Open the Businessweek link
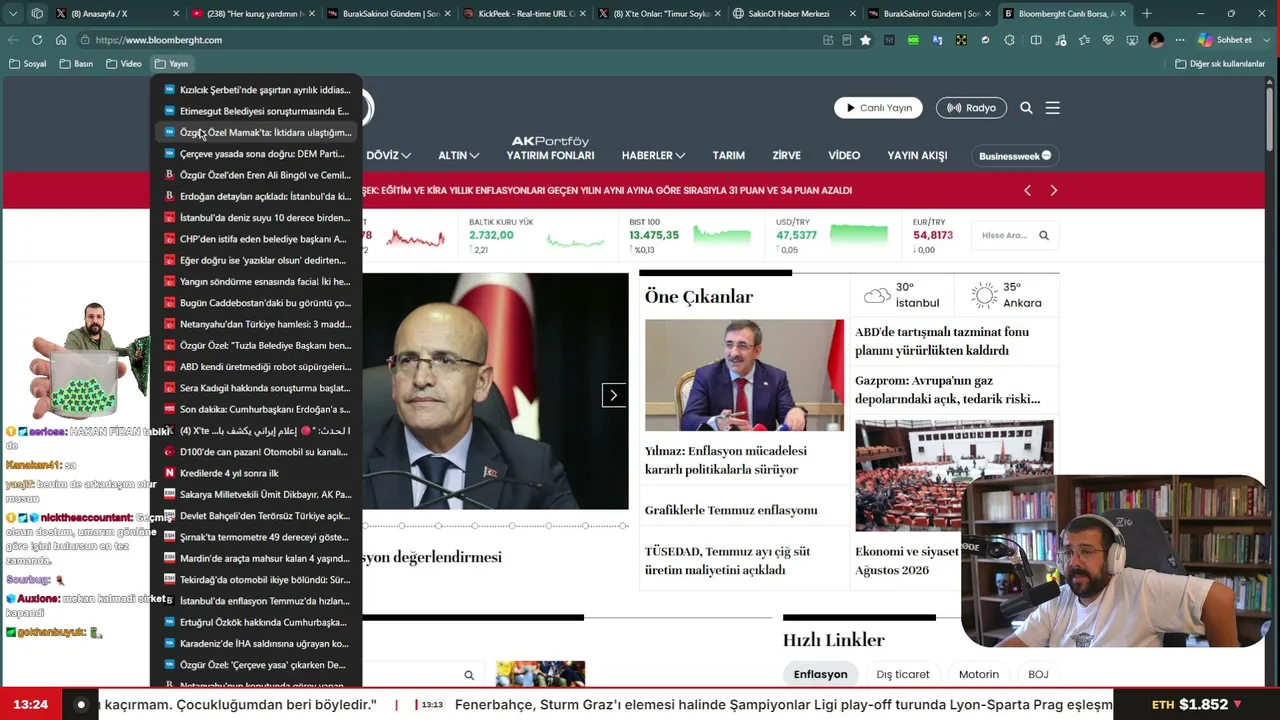The width and height of the screenshot is (1280, 720). point(1015,156)
